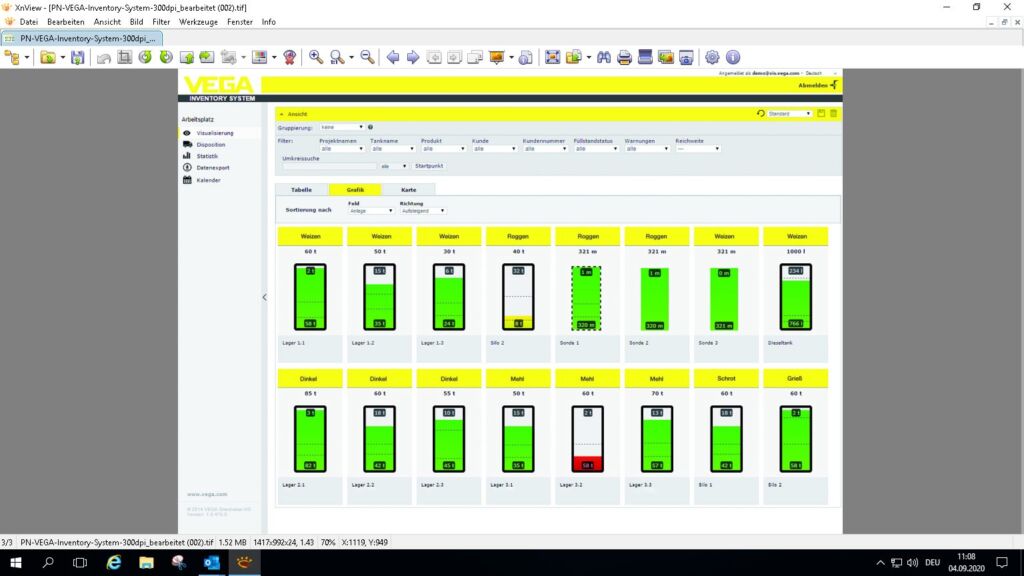Open Outlook from the Windows taskbar
This screenshot has height=576, width=1024.
pos(211,563)
